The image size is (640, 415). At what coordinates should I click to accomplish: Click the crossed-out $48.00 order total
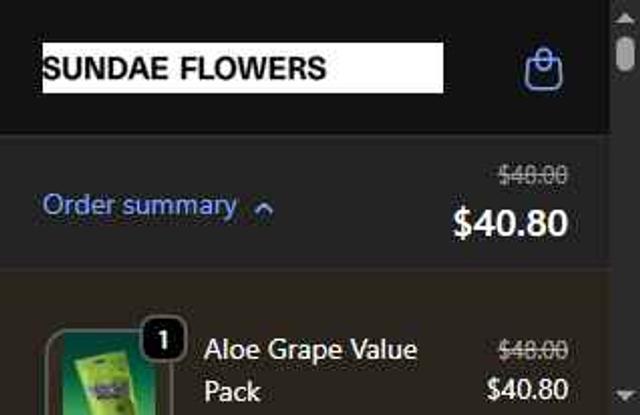tap(533, 175)
